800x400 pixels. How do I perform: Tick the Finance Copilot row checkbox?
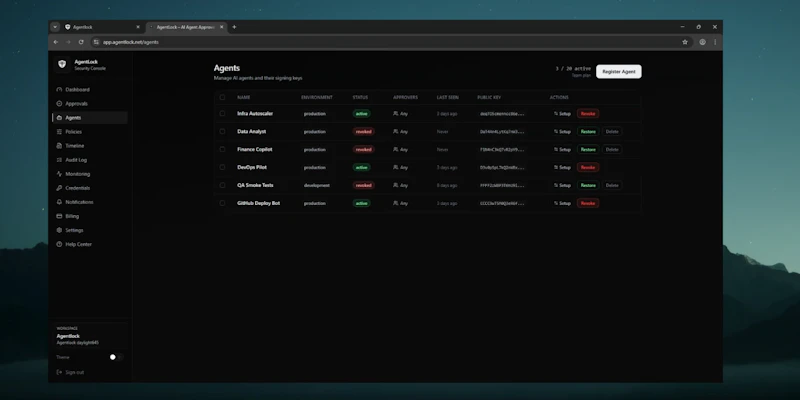(222, 149)
